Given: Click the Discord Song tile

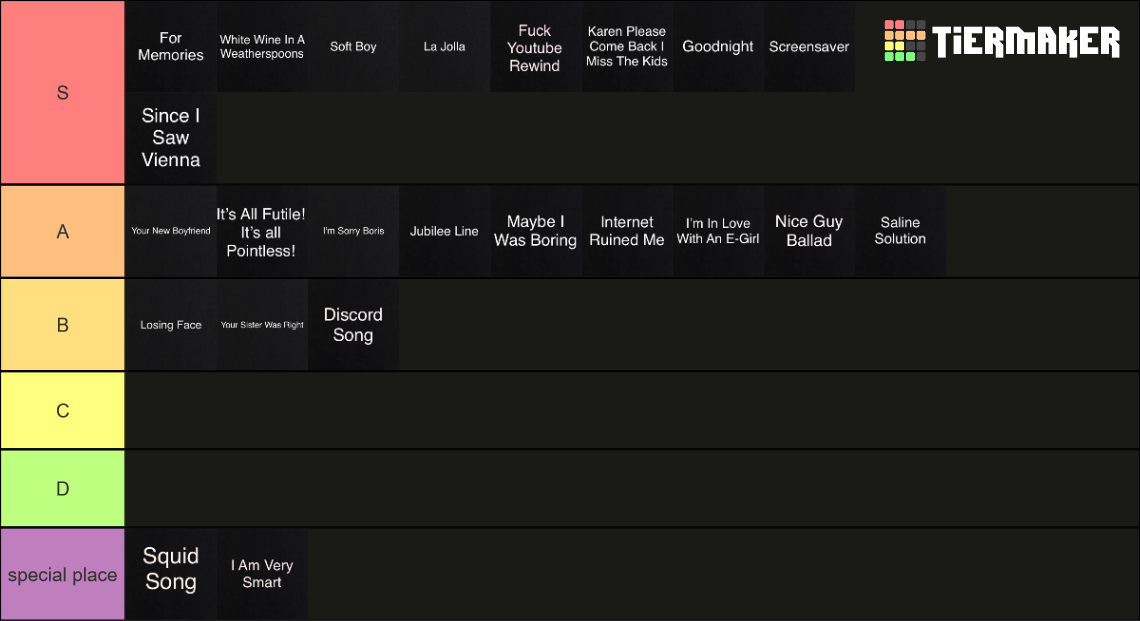Looking at the screenshot, I should (x=353, y=324).
